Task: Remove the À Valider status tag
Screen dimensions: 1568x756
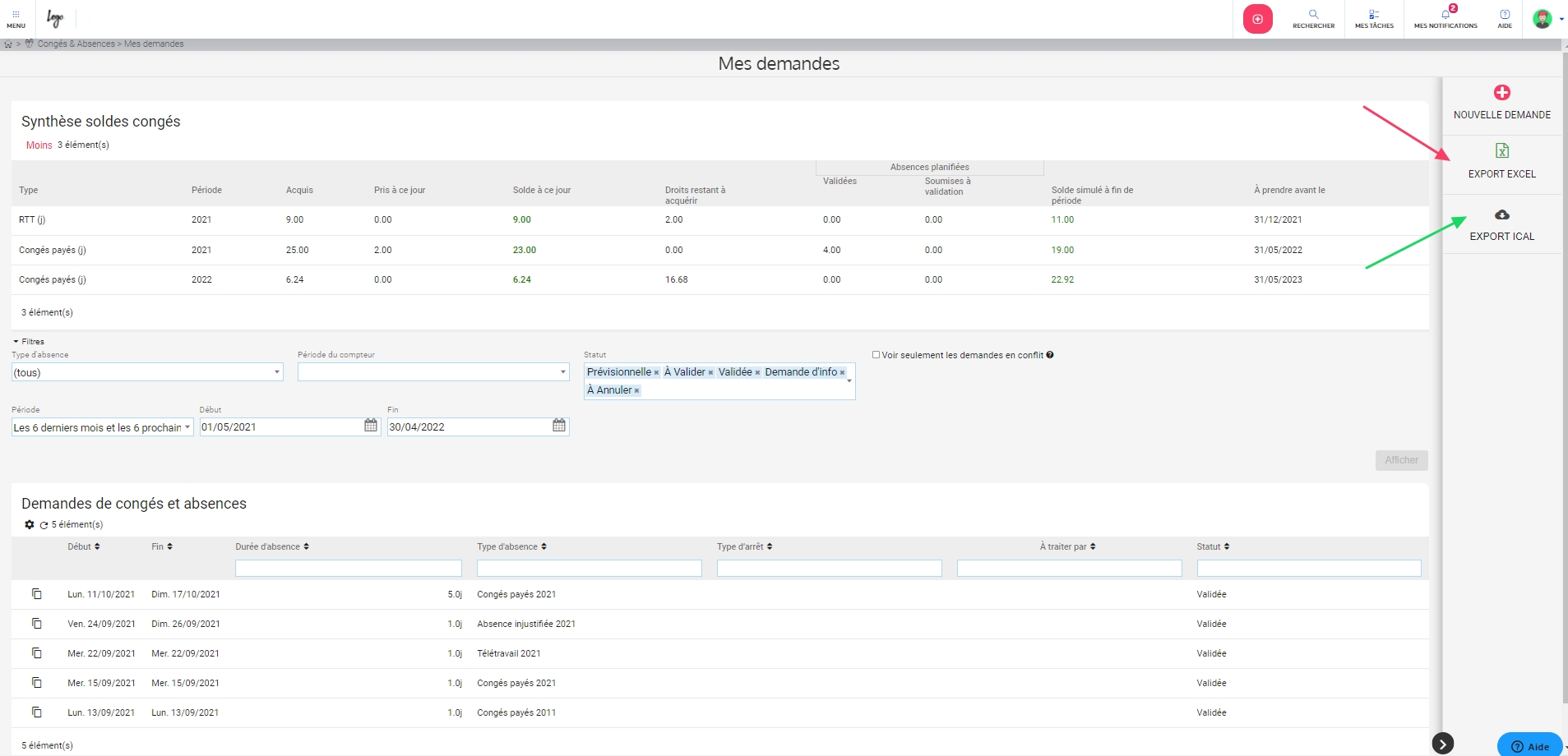Action: pyautogui.click(x=710, y=373)
